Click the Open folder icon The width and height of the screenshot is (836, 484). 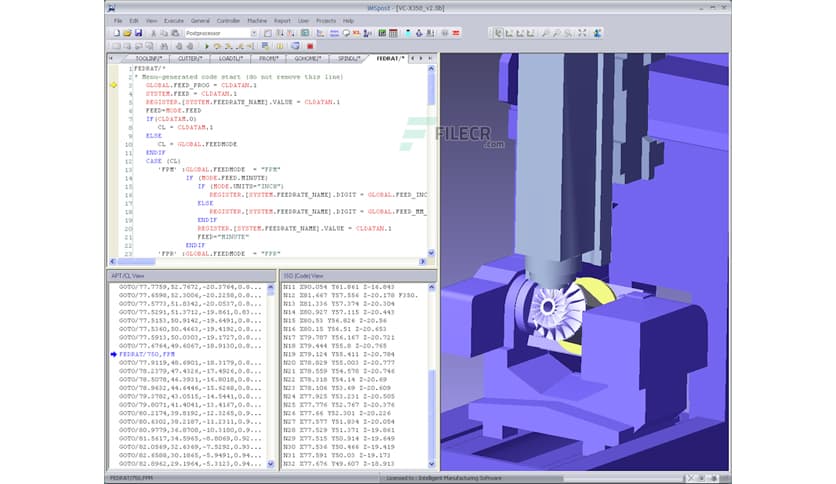tap(127, 33)
